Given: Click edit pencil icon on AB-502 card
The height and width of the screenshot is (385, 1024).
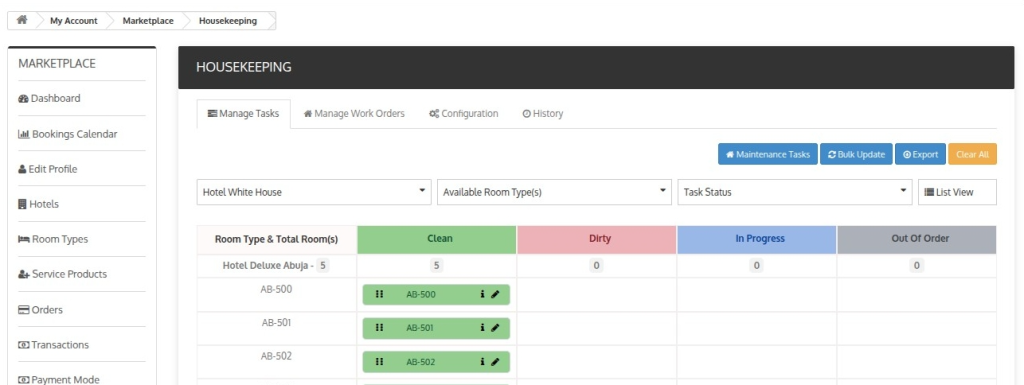Looking at the screenshot, I should (495, 362).
